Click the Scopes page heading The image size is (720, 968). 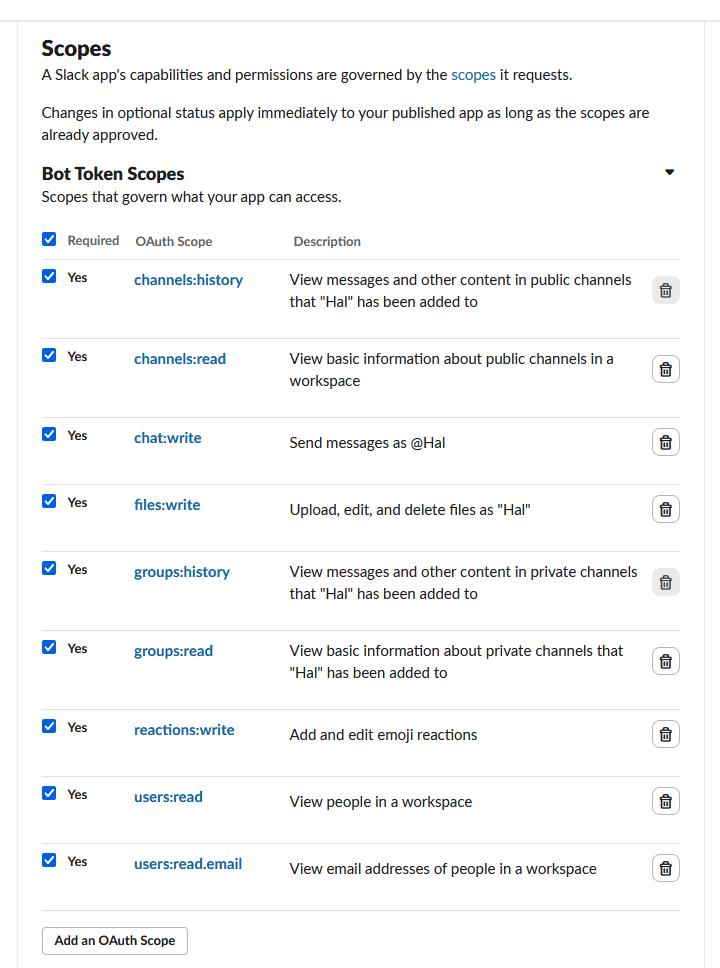click(x=76, y=48)
